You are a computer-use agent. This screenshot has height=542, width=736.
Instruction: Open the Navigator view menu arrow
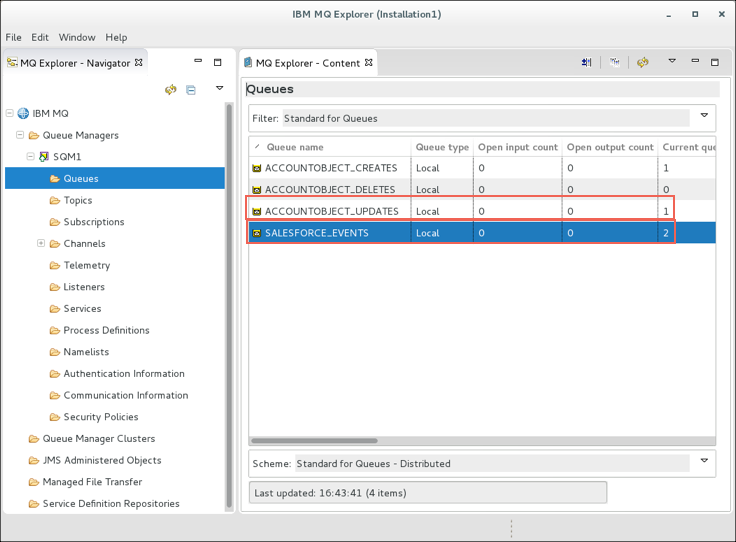tap(219, 88)
